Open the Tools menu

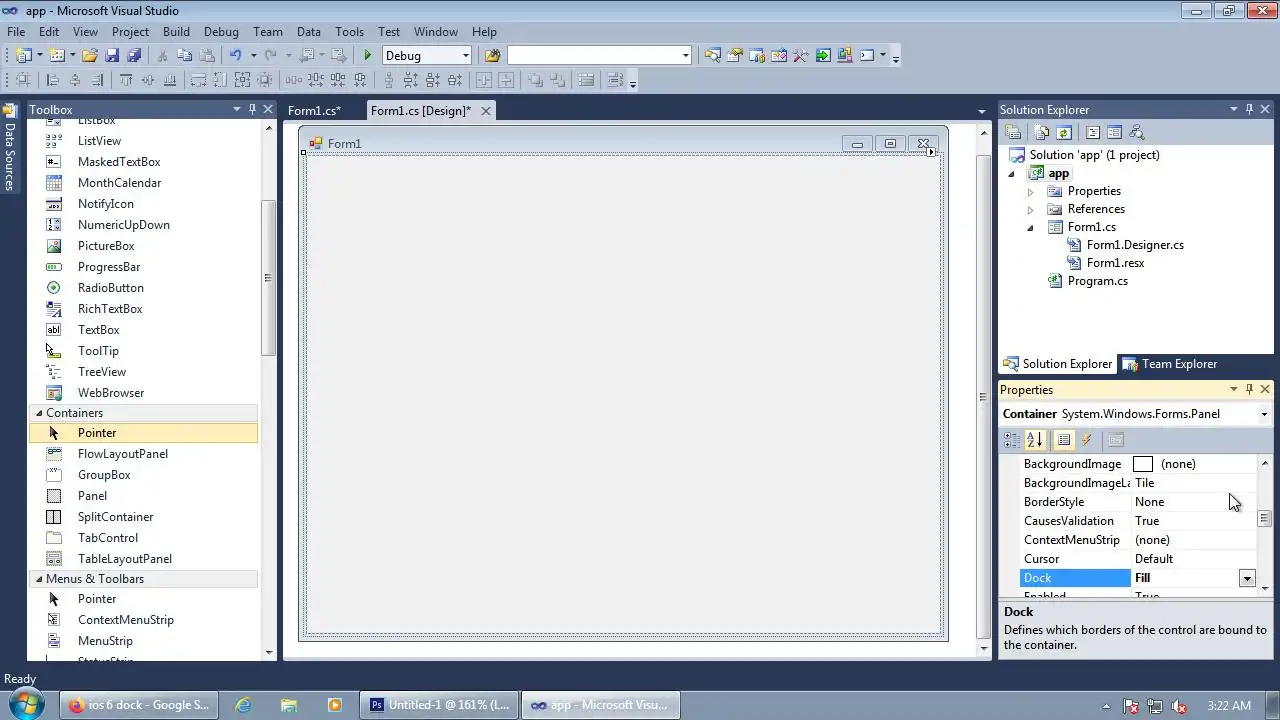tap(349, 31)
